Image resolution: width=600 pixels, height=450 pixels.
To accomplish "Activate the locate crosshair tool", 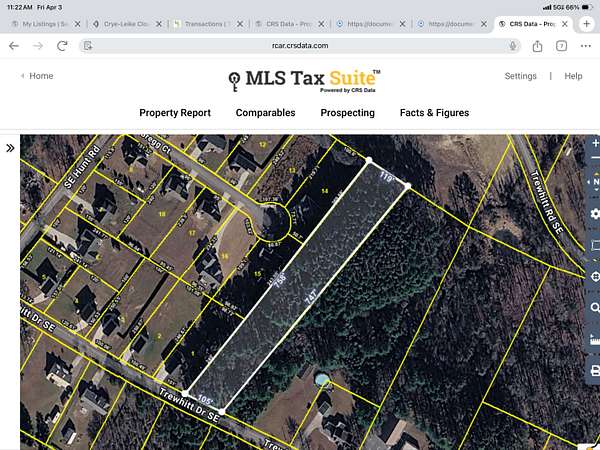I will tap(595, 277).
